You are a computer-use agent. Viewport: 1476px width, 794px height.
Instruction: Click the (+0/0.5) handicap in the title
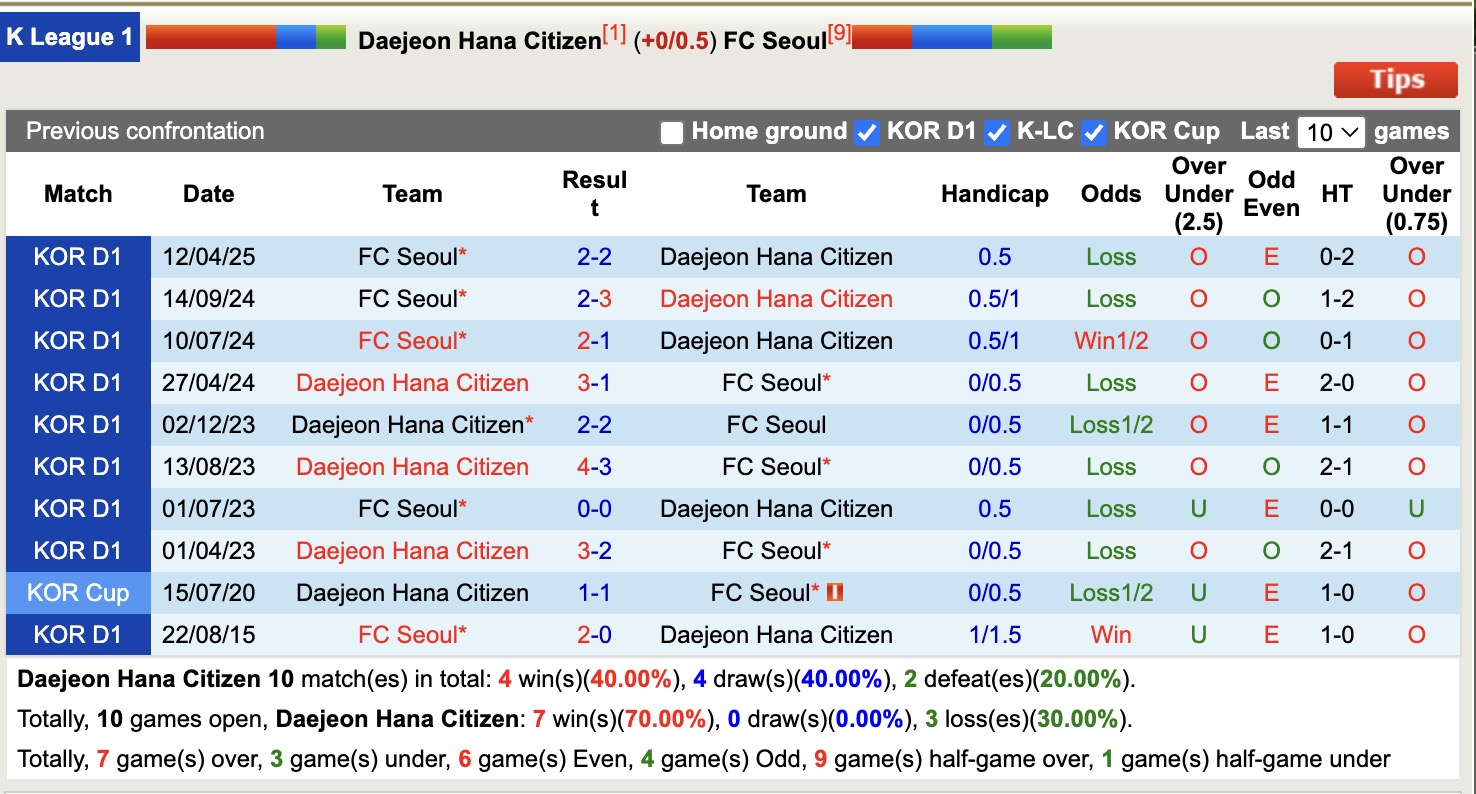tap(674, 37)
